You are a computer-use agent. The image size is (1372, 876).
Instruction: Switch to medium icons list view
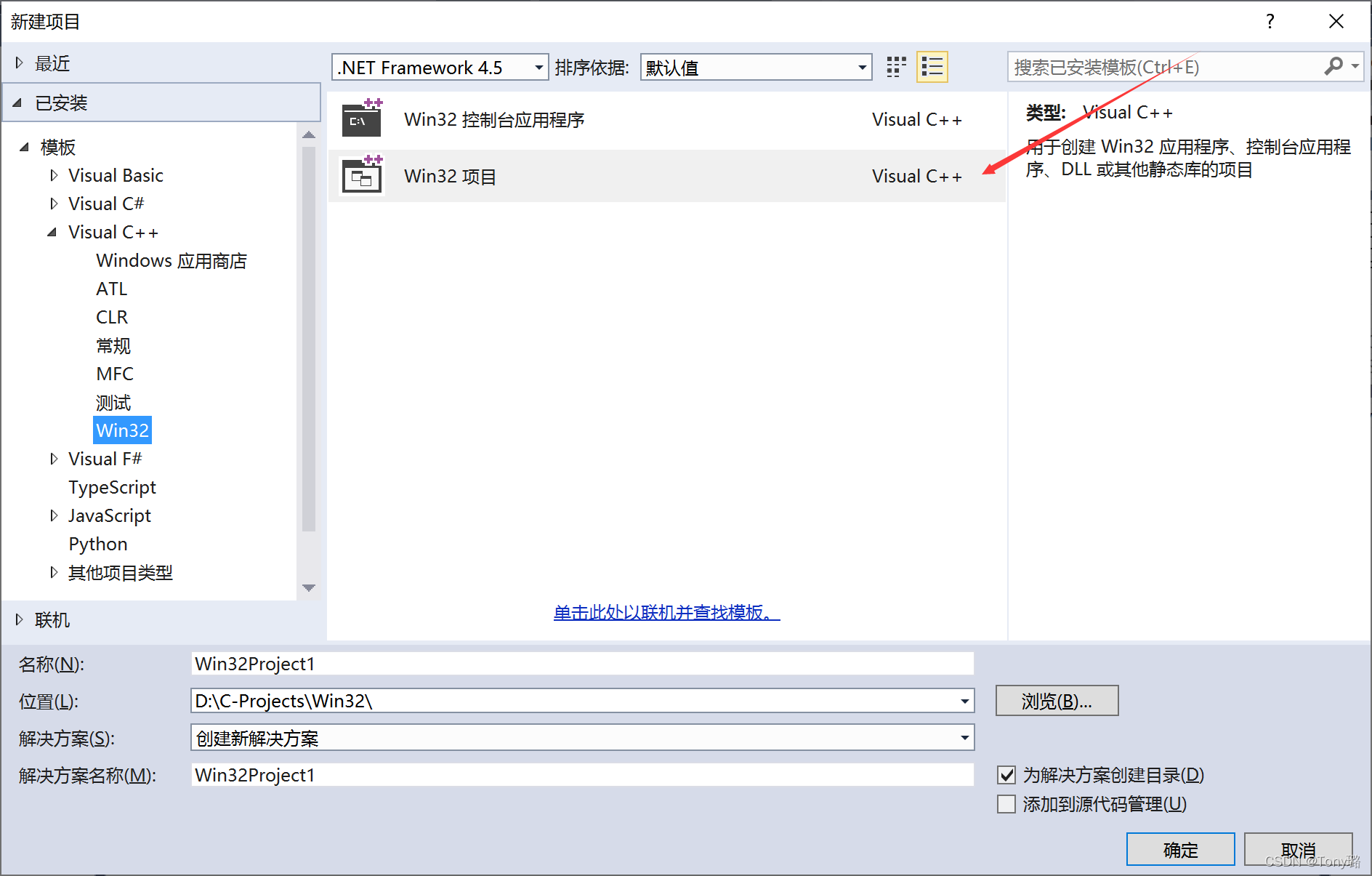coord(932,67)
